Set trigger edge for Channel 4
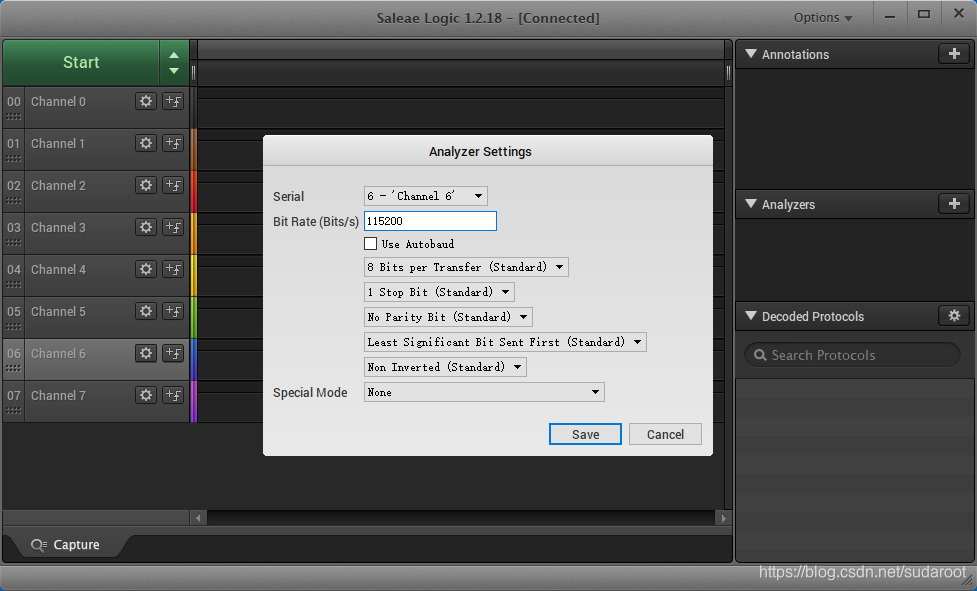 click(x=173, y=270)
